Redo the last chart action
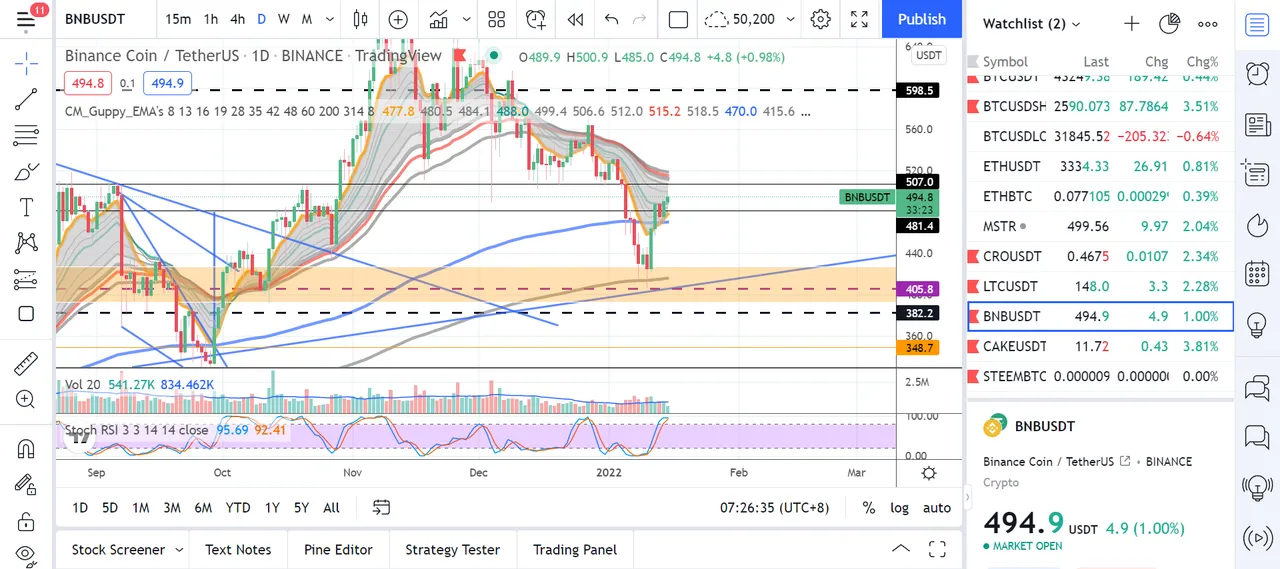The width and height of the screenshot is (1280, 569). (640, 19)
